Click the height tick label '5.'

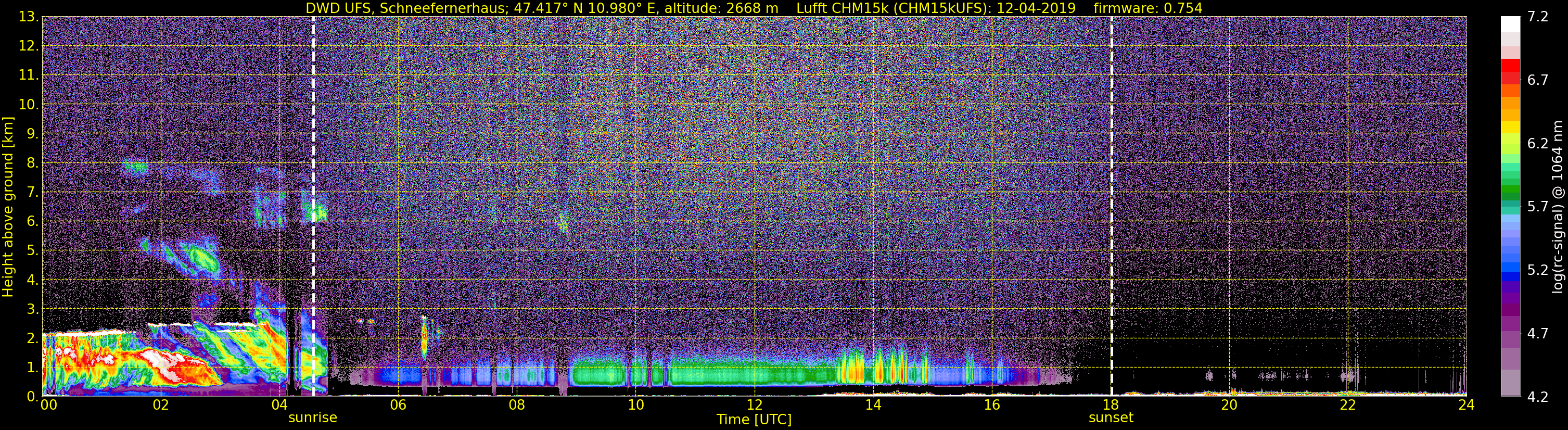[32, 251]
